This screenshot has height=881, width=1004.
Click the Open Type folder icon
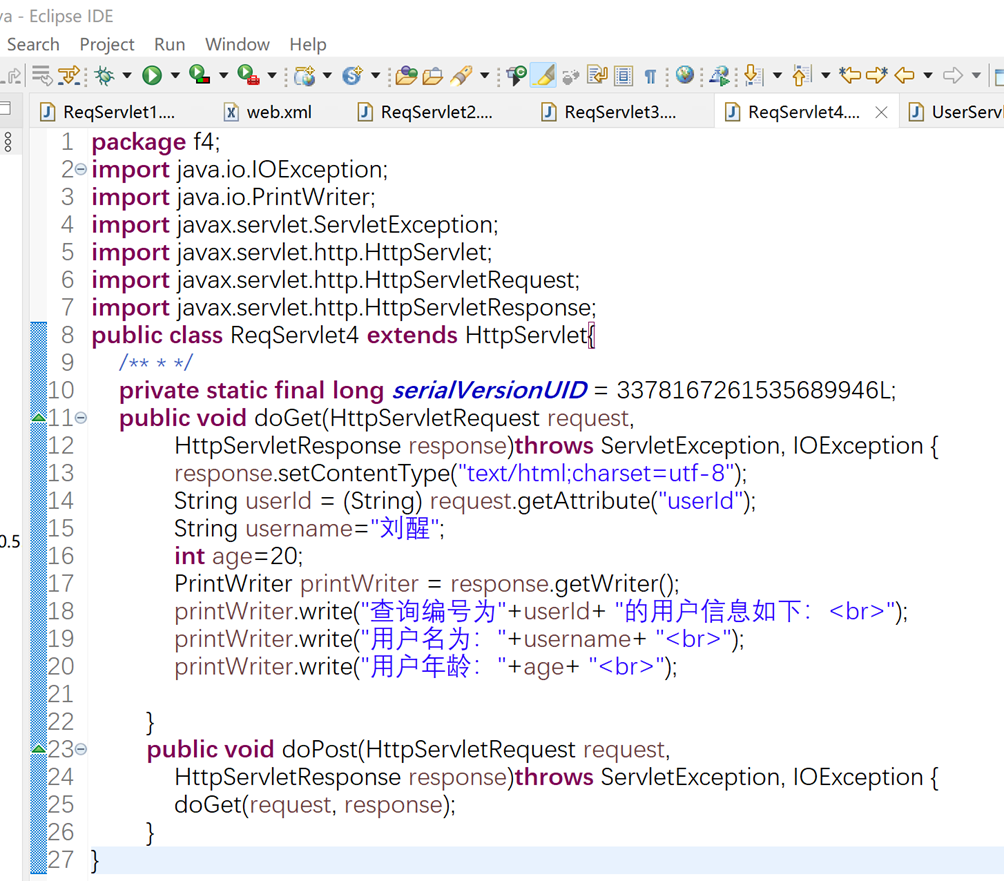[x=407, y=76]
